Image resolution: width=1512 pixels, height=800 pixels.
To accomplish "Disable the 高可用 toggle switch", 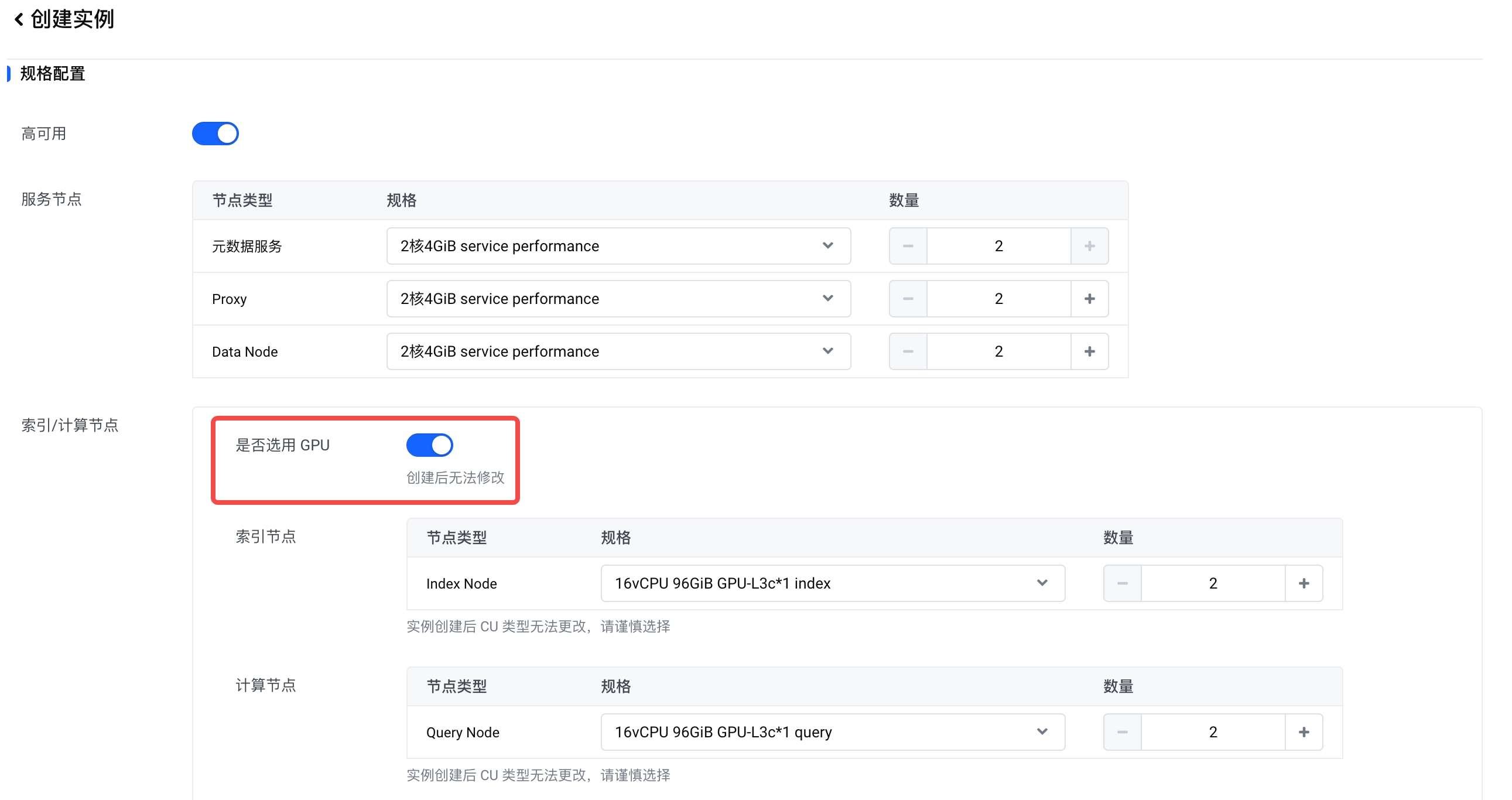I will (215, 134).
